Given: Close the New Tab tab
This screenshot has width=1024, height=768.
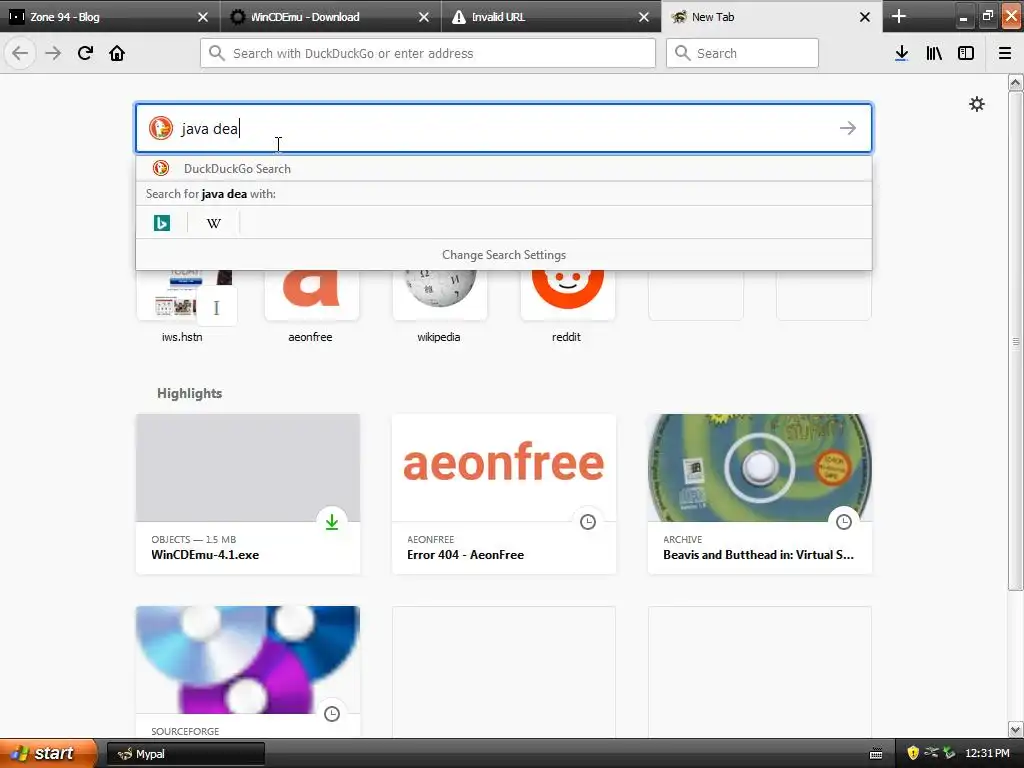Looking at the screenshot, I should point(865,17).
